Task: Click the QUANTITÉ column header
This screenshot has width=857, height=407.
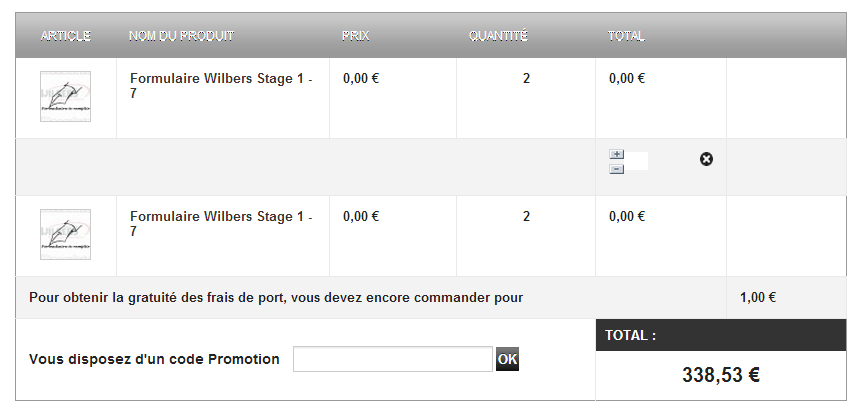Action: [498, 36]
